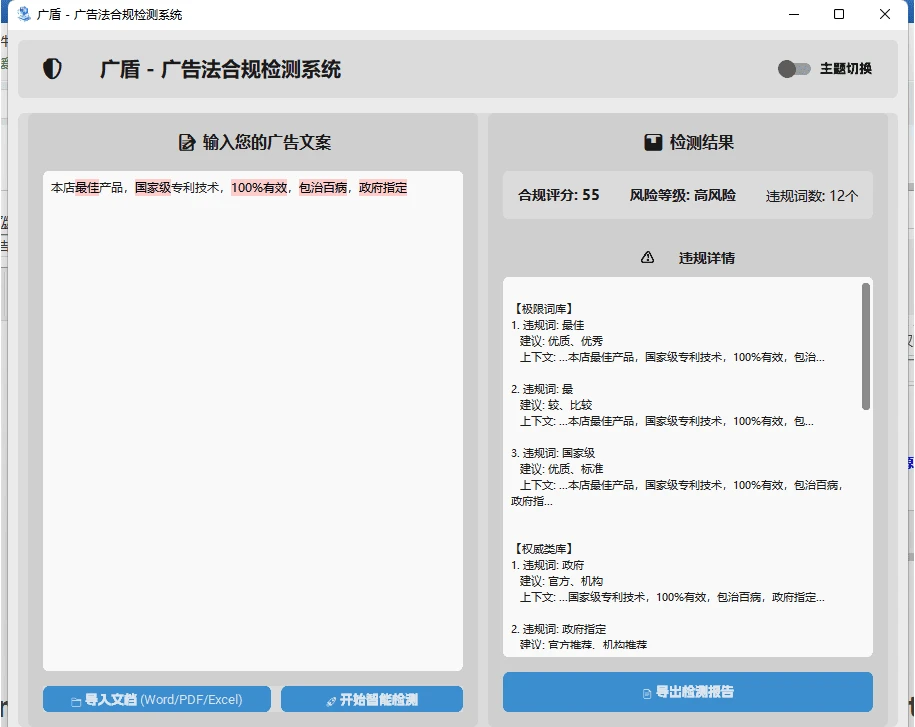Click the detection icon on 开始智能检测 button
Image resolution: width=915 pixels, height=727 pixels.
332,699
